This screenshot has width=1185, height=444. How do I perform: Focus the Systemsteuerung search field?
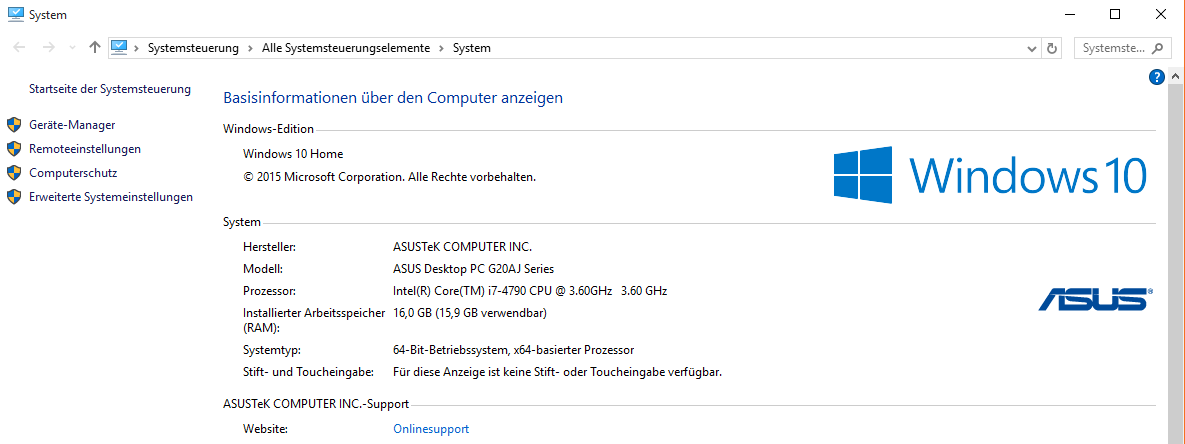point(1112,48)
